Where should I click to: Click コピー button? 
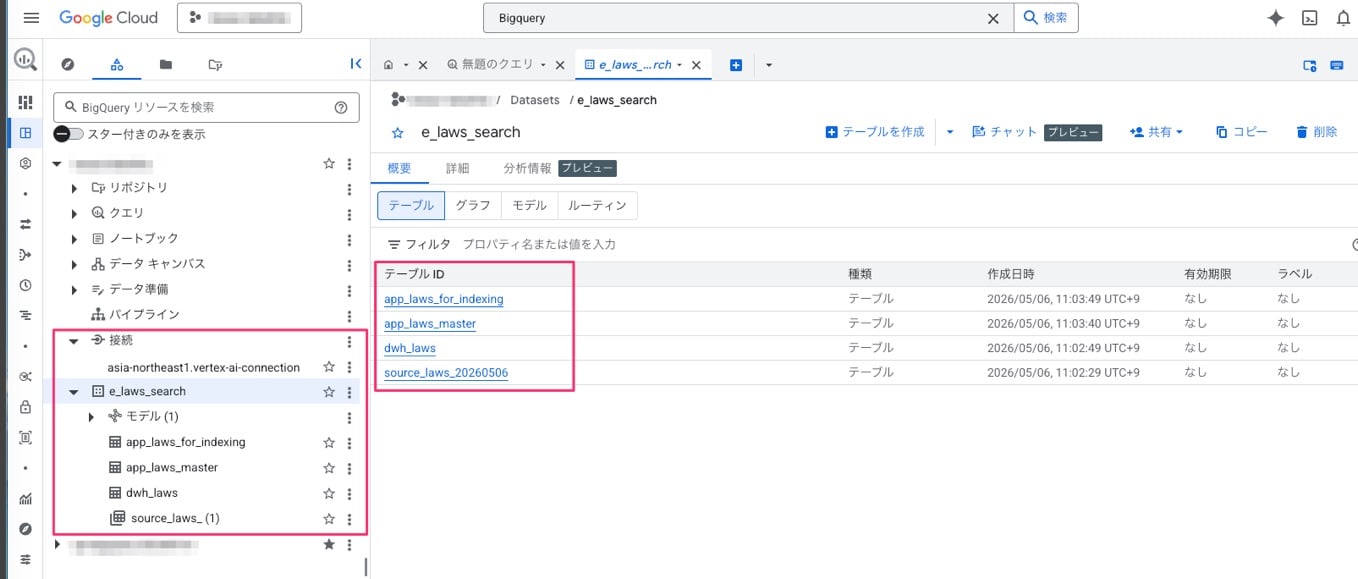(x=1241, y=132)
